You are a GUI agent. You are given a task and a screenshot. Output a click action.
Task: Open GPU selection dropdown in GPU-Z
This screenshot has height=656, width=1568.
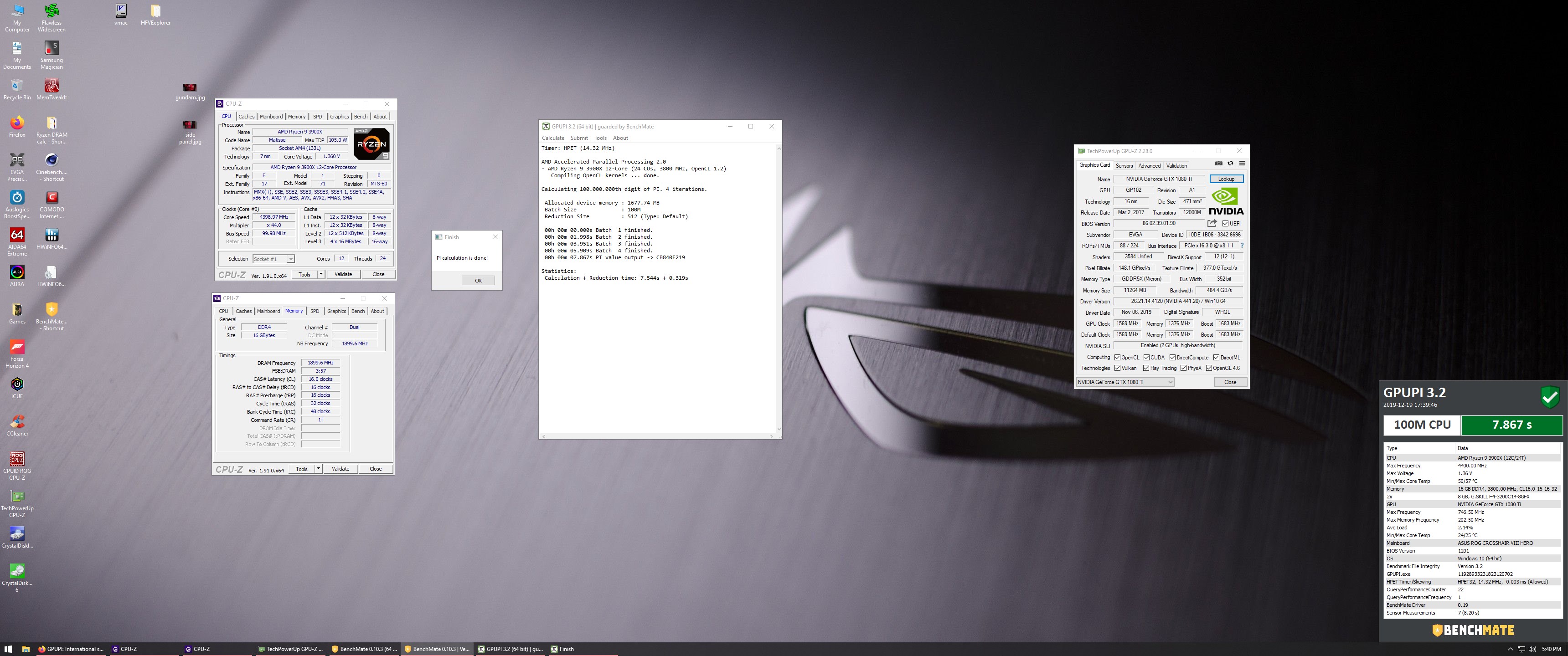1125,382
